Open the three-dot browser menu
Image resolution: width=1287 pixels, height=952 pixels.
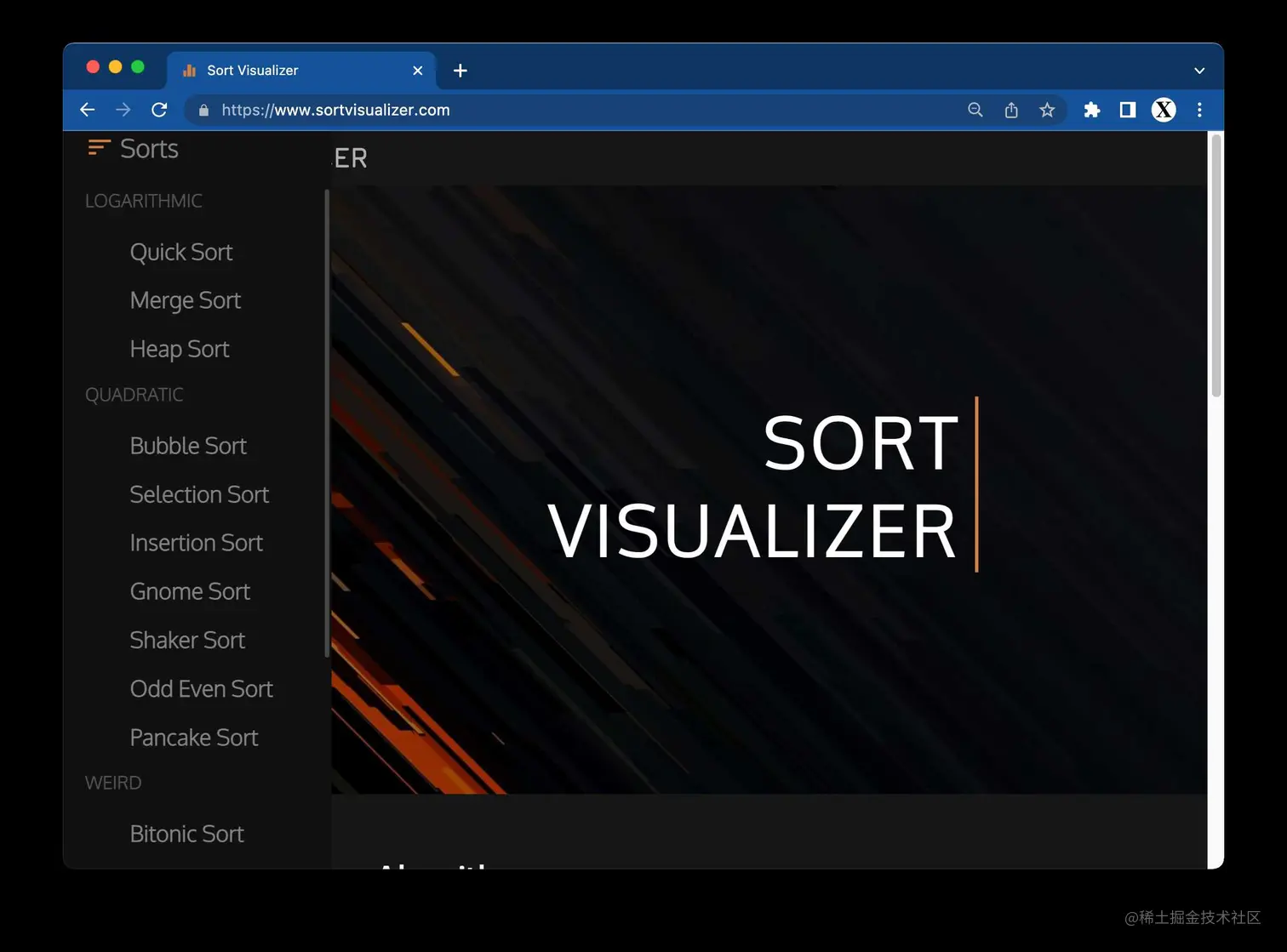pos(1198,110)
